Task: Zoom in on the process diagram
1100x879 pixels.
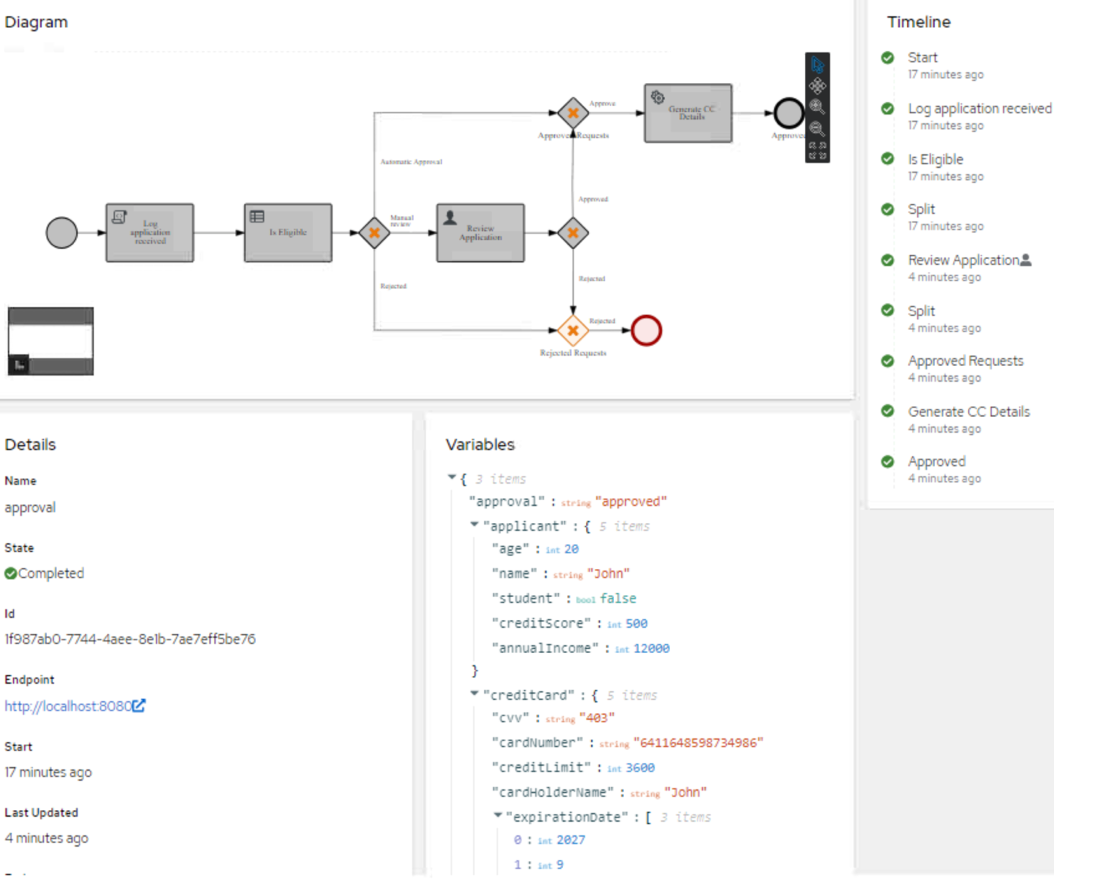Action: [x=817, y=107]
